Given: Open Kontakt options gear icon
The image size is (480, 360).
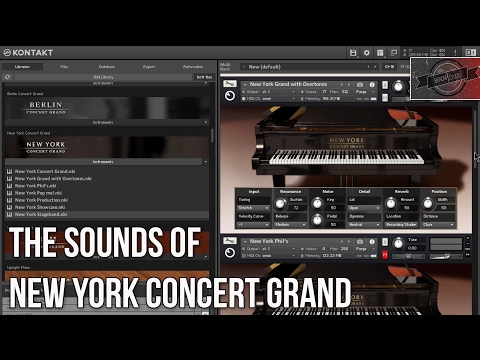Looking at the screenshot, I should 367,53.
